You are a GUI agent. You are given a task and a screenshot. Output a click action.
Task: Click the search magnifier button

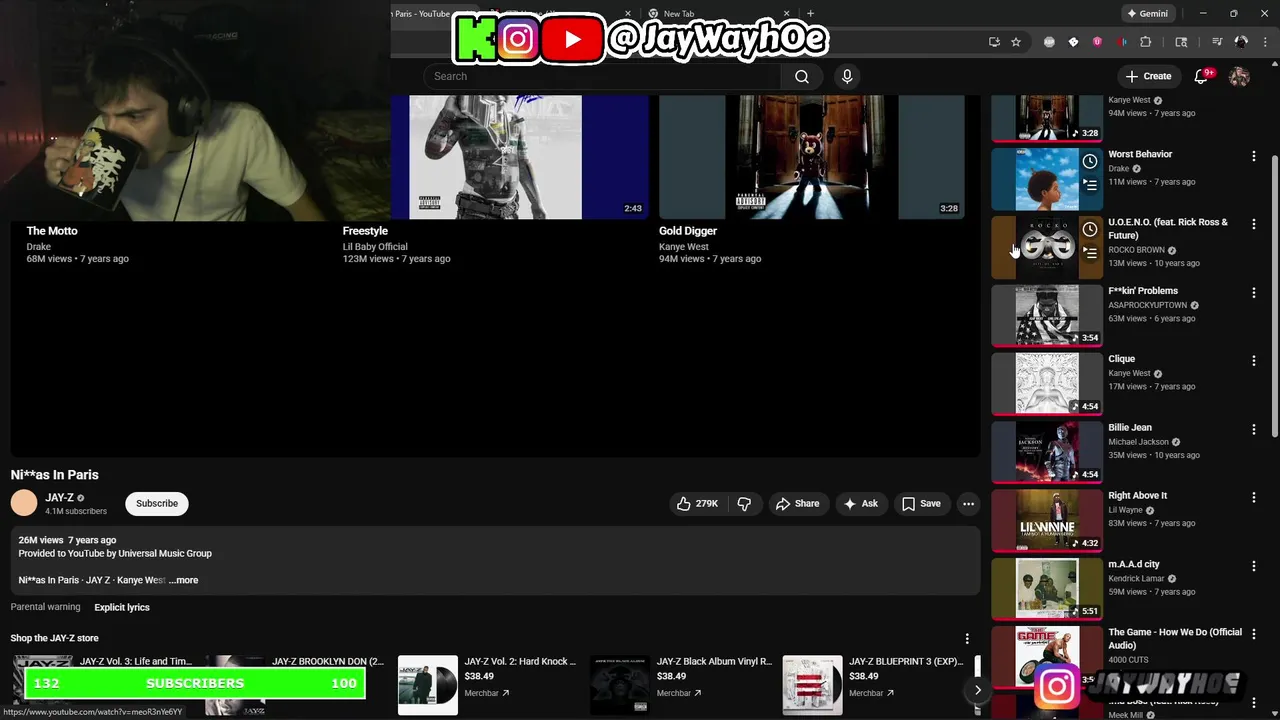802,76
